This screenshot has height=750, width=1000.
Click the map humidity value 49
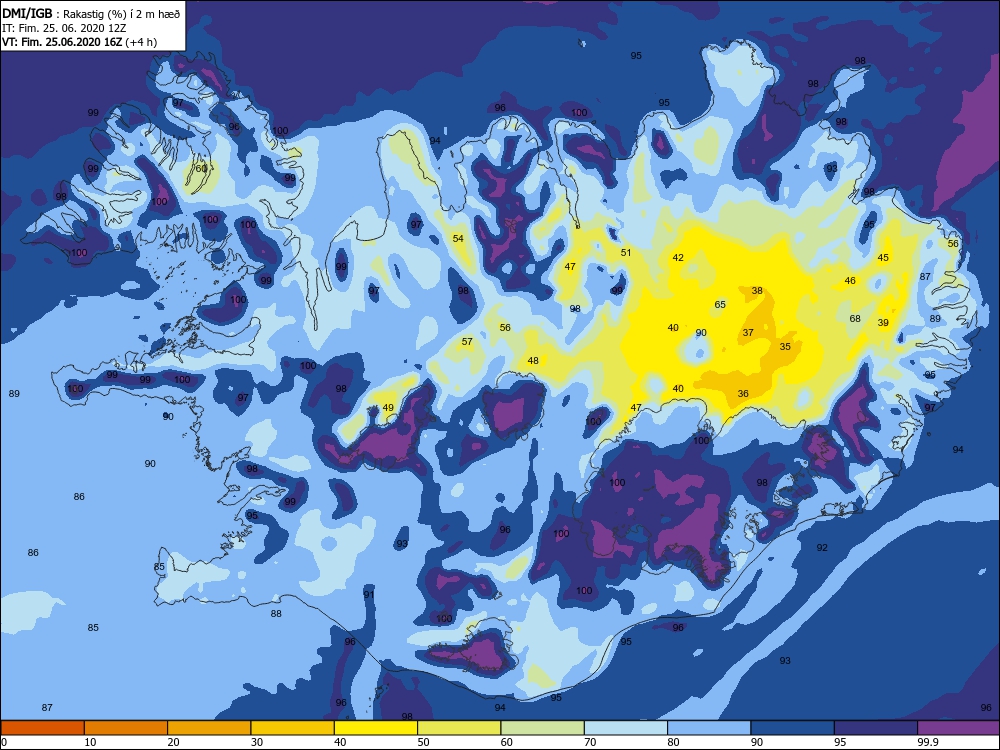pyautogui.click(x=388, y=408)
